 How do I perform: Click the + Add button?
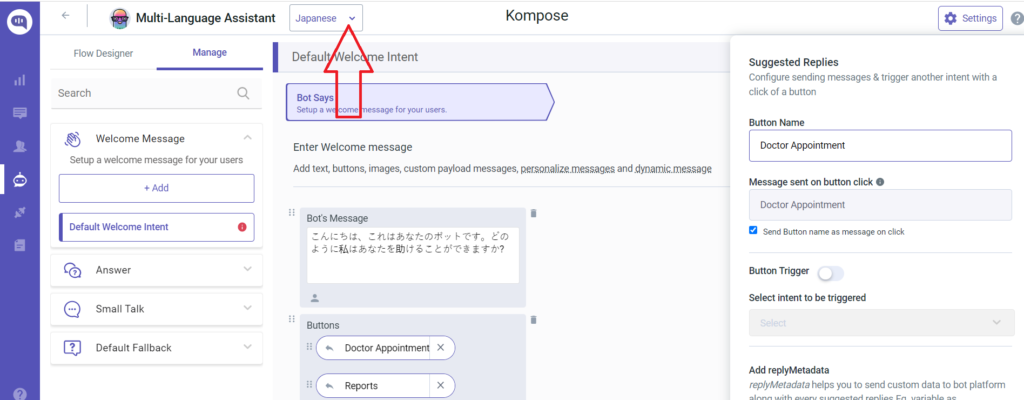(x=157, y=188)
